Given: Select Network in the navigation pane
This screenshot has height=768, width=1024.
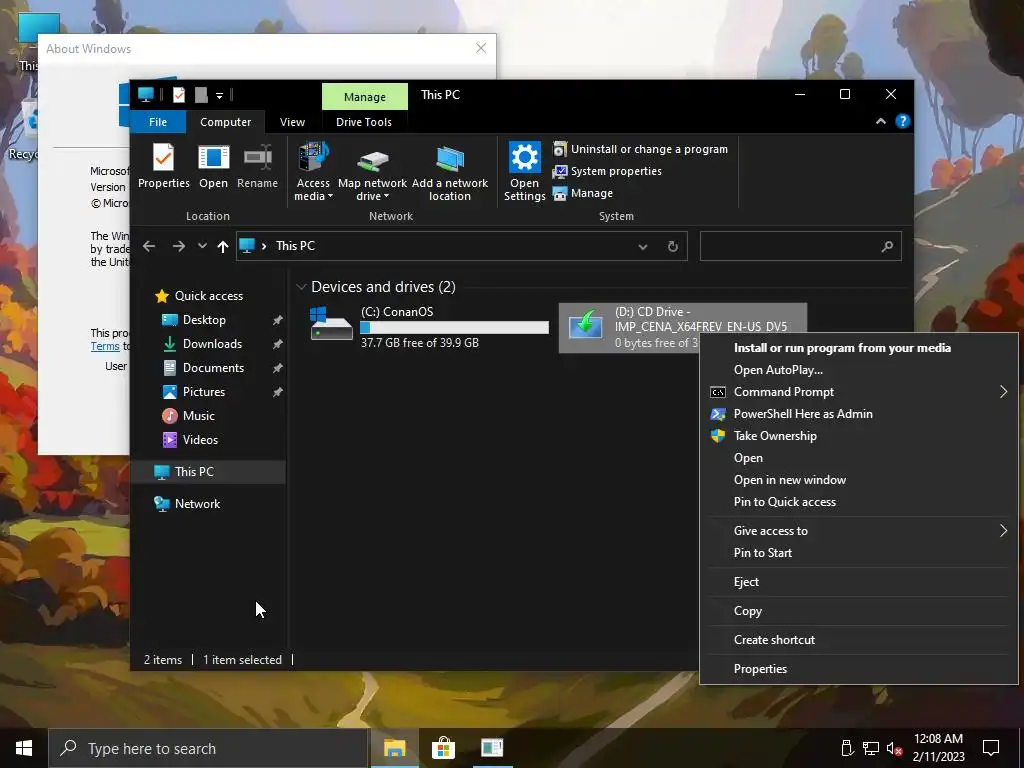Looking at the screenshot, I should [x=197, y=504].
